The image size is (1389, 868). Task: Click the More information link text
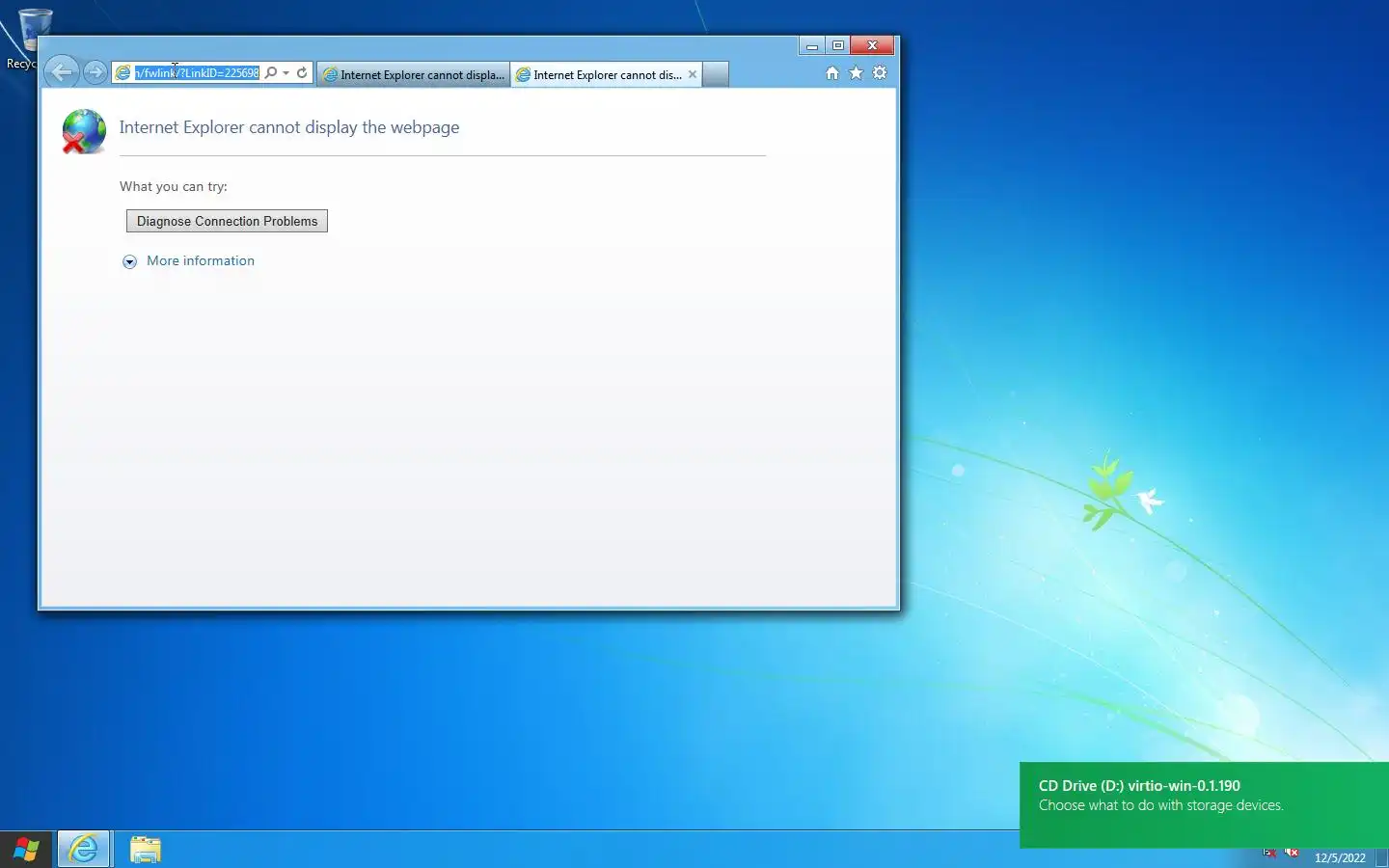tap(201, 260)
